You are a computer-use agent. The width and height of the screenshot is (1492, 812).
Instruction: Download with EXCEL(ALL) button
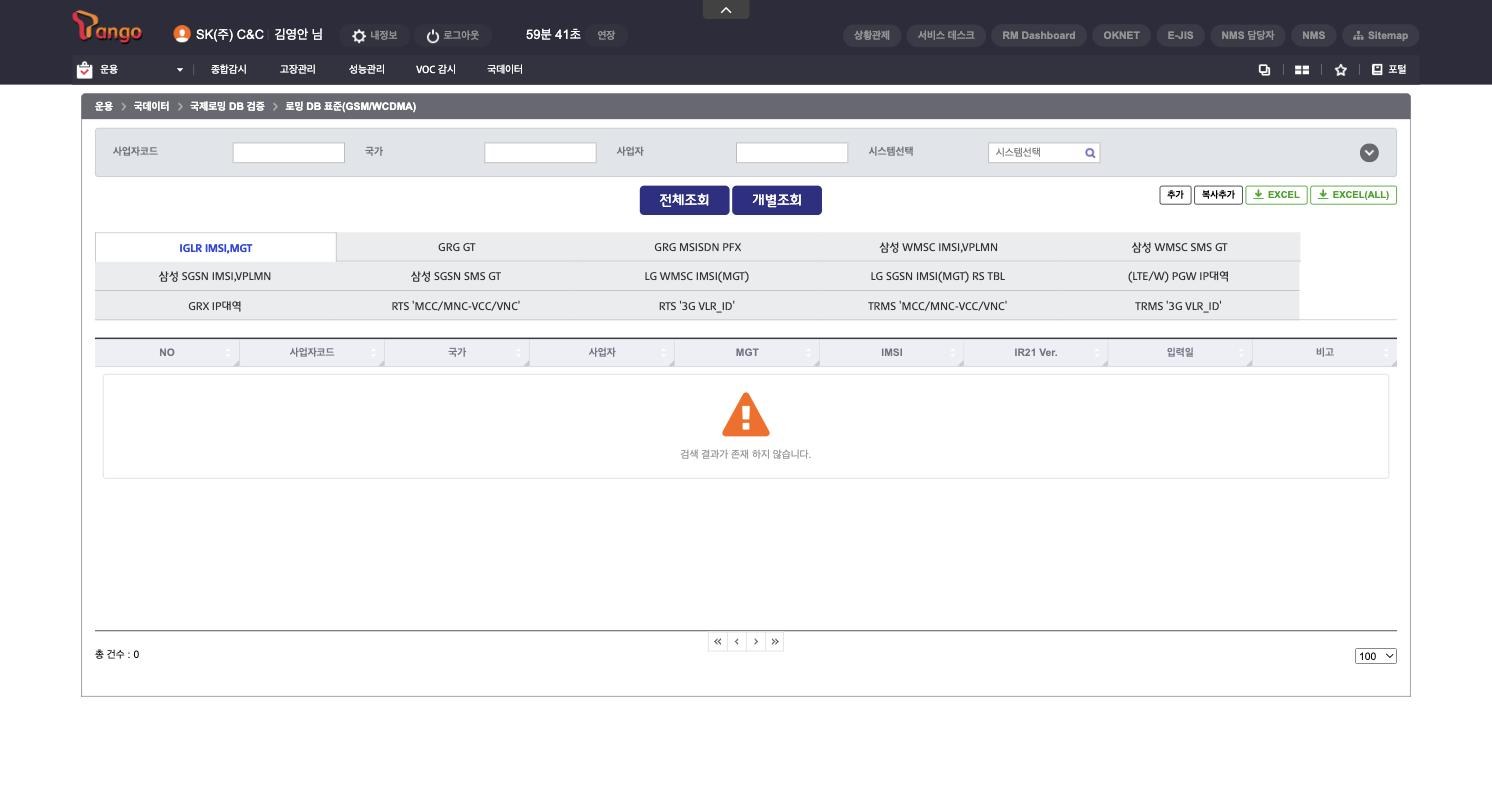point(1353,195)
